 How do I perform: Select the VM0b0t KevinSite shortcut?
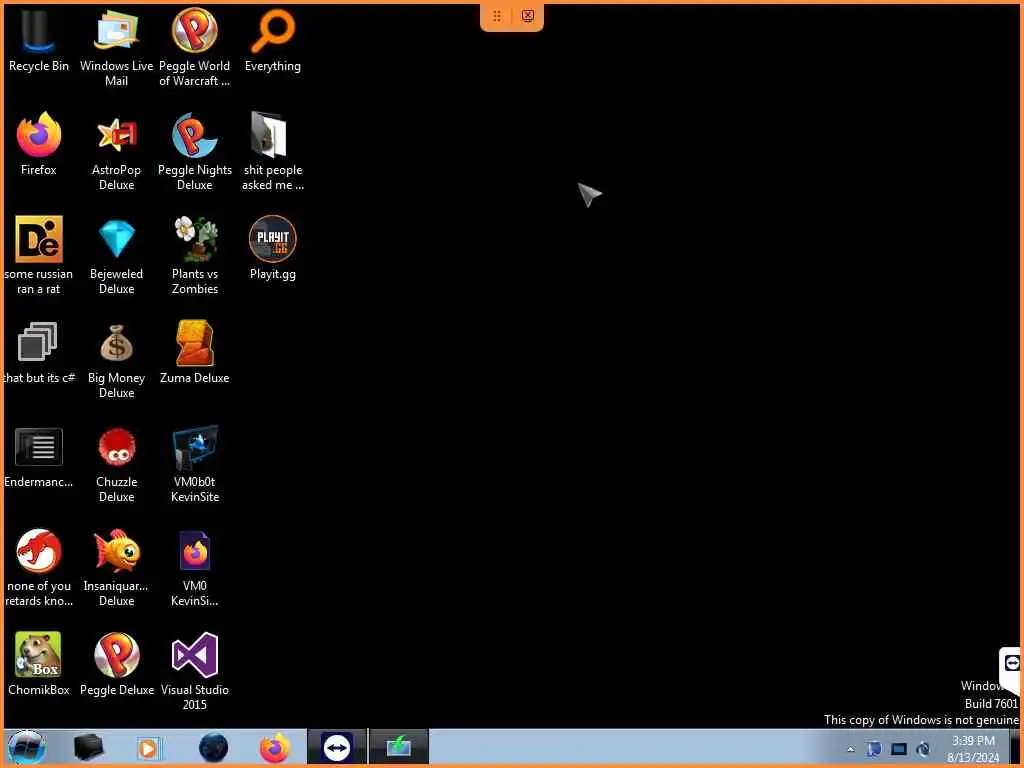click(195, 464)
